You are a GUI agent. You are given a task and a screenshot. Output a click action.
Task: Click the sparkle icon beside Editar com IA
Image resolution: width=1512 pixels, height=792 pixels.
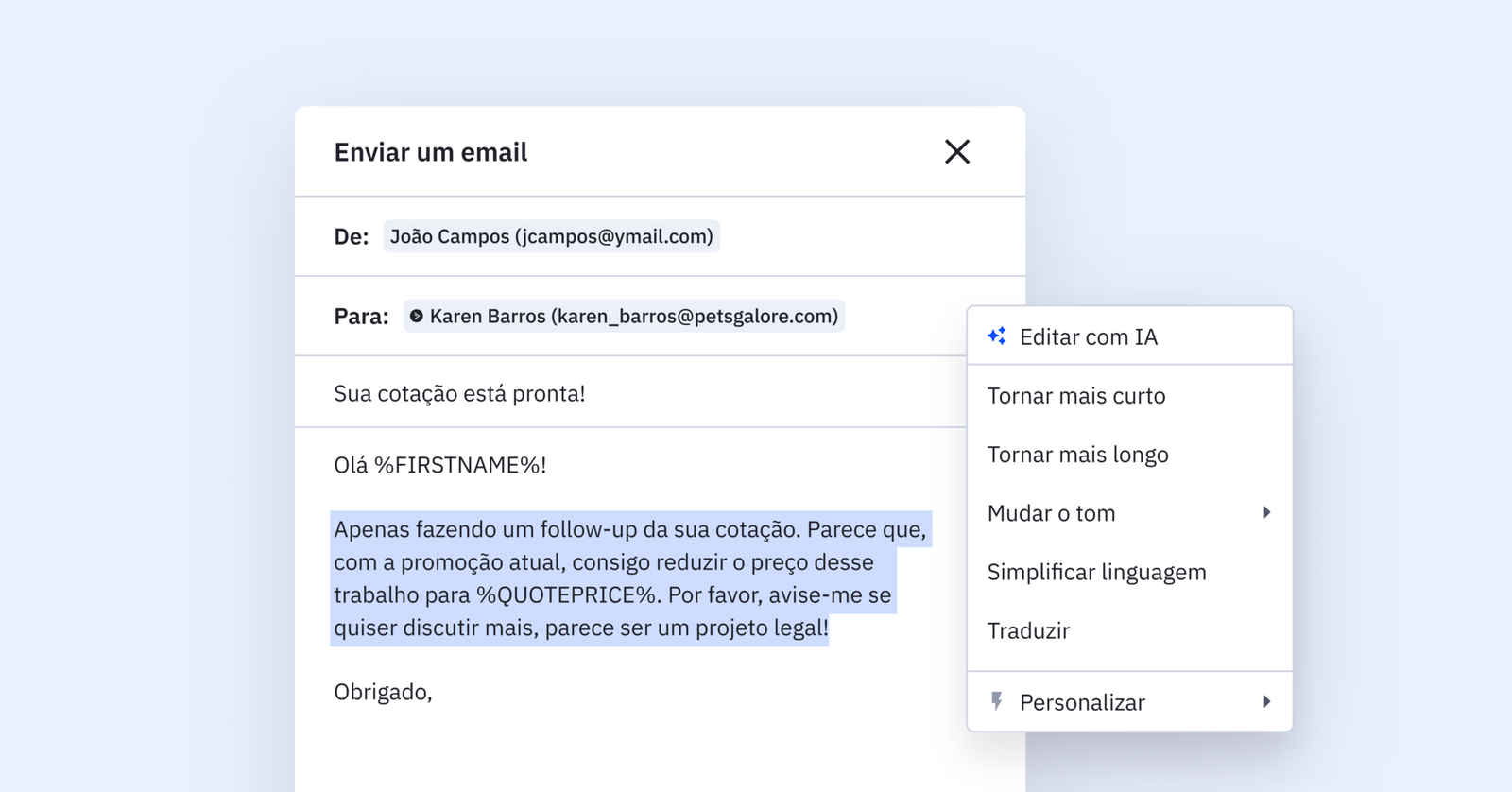997,336
